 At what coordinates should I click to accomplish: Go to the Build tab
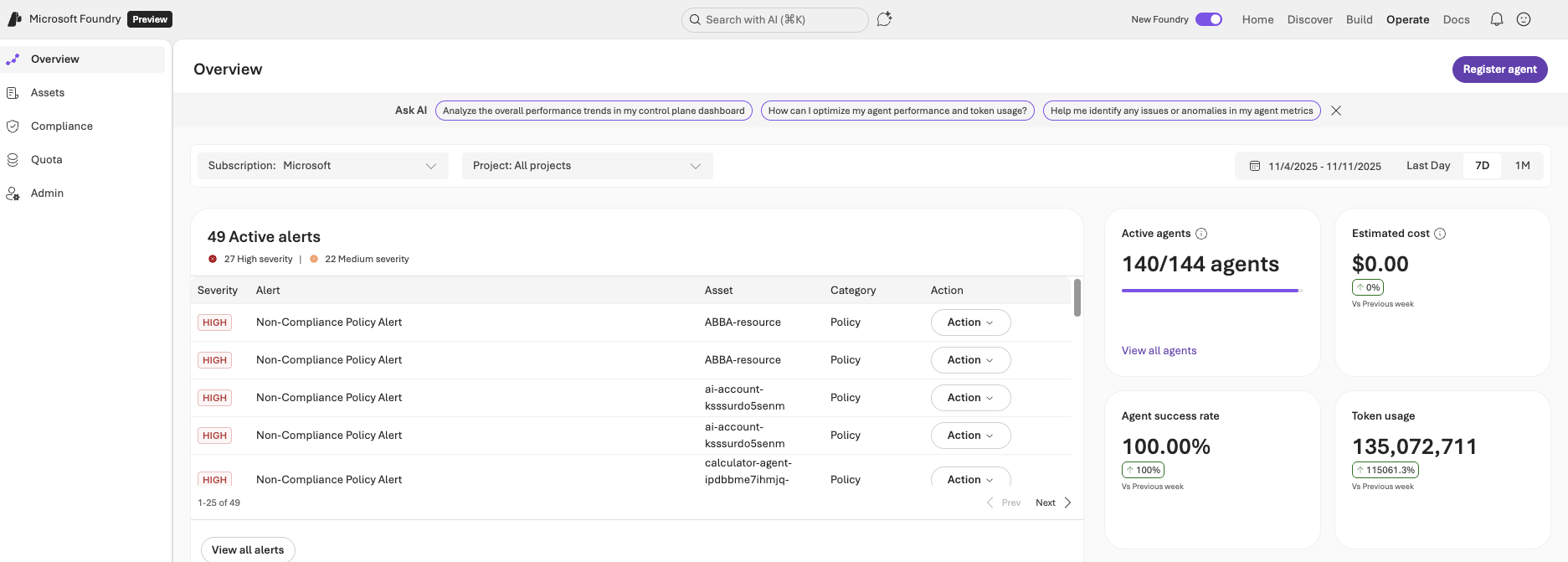(1359, 19)
